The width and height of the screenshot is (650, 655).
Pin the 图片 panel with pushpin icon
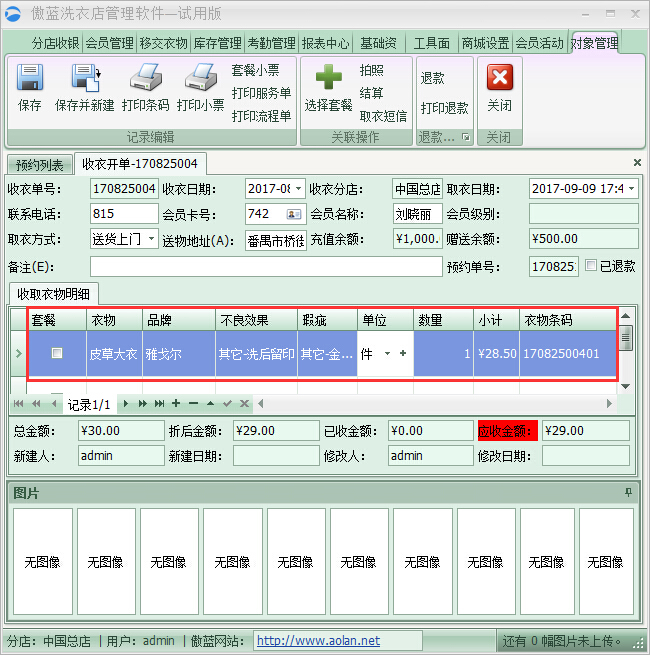(x=628, y=492)
